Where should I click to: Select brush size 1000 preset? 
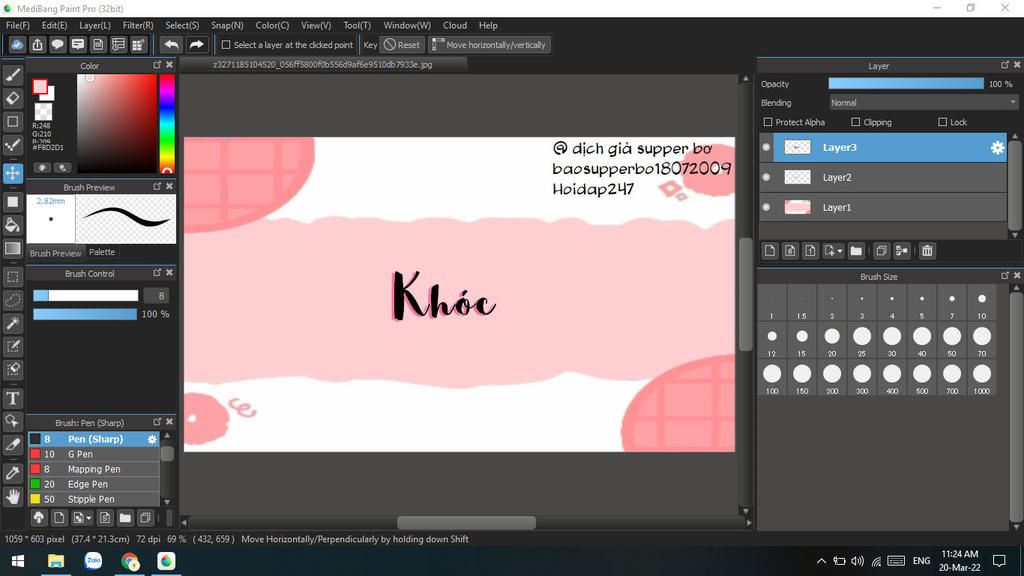pos(982,379)
